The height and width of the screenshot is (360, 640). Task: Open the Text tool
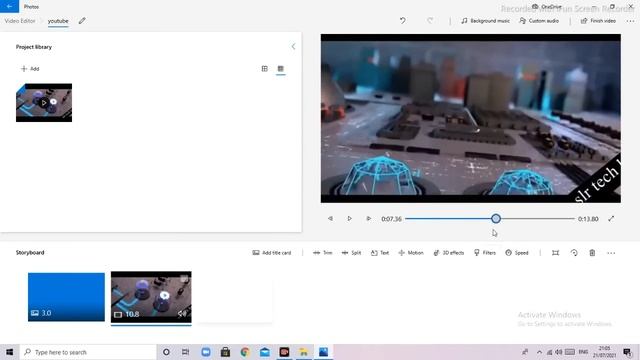point(380,253)
